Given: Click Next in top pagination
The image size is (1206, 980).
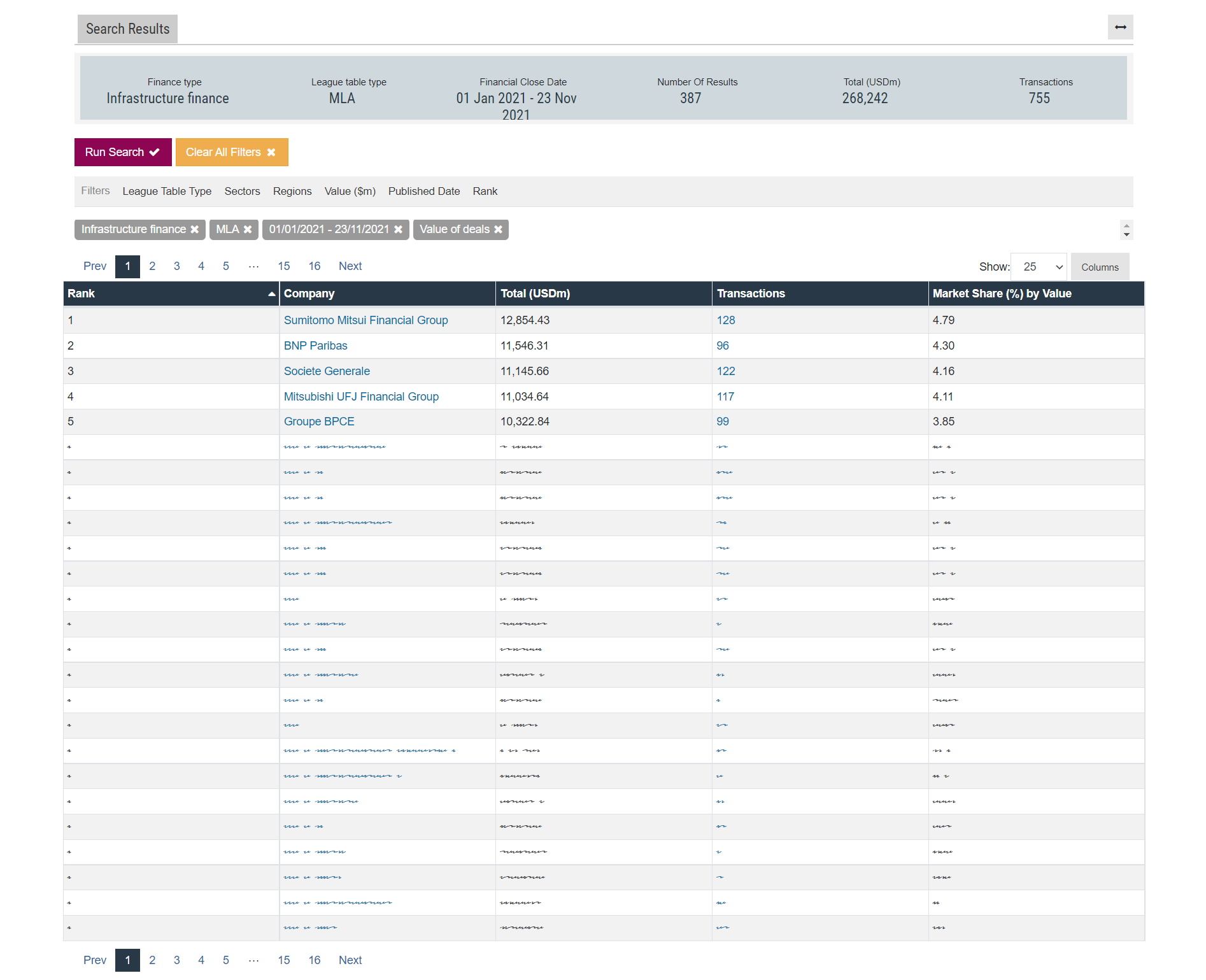Looking at the screenshot, I should 350,266.
